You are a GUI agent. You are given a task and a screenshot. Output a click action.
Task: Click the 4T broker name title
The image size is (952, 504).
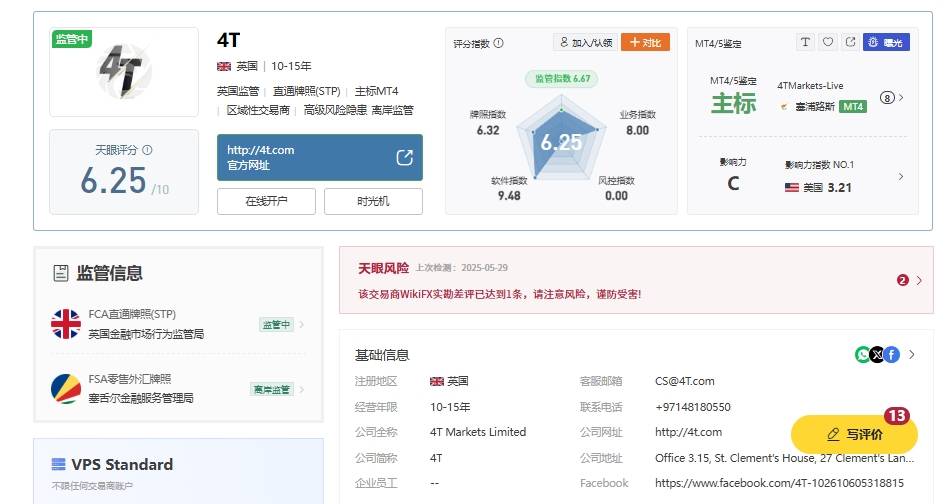coord(229,40)
